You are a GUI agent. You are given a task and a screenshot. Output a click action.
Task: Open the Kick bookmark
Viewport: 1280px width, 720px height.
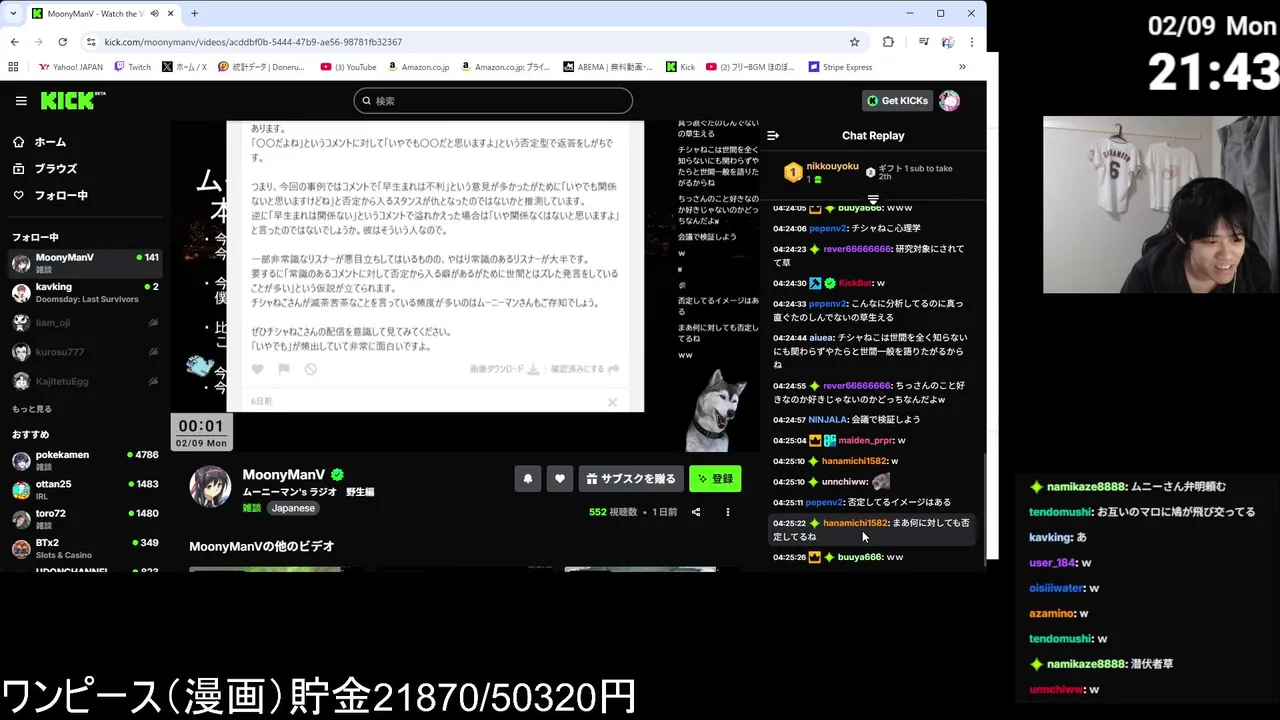681,67
